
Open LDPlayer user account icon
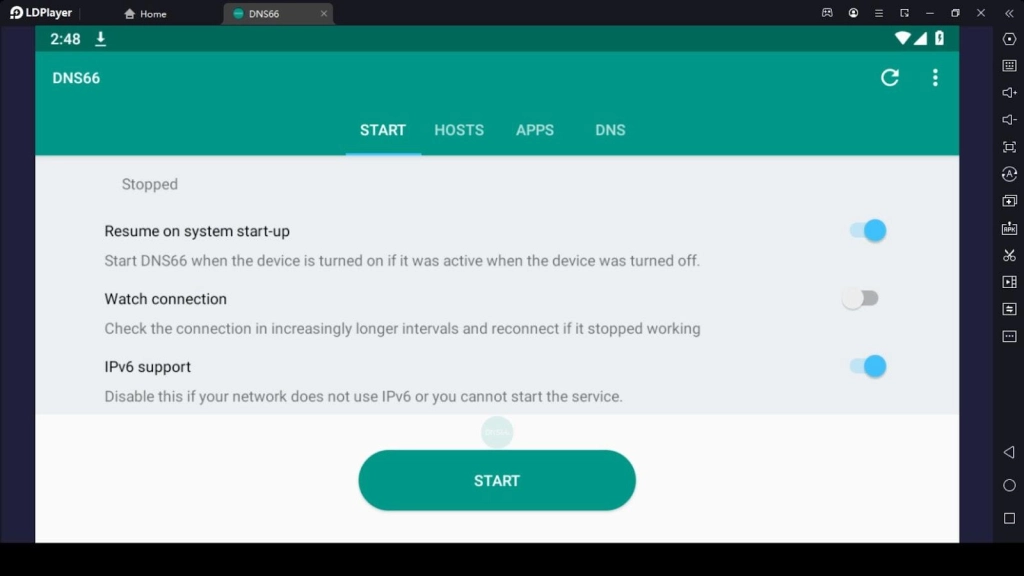point(853,12)
